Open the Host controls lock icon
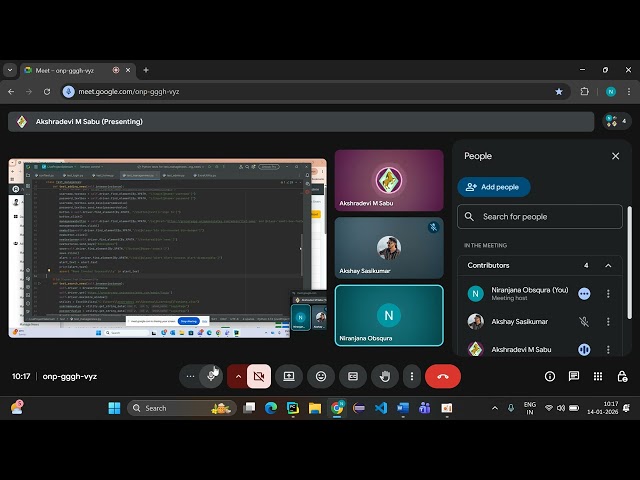 622,376
